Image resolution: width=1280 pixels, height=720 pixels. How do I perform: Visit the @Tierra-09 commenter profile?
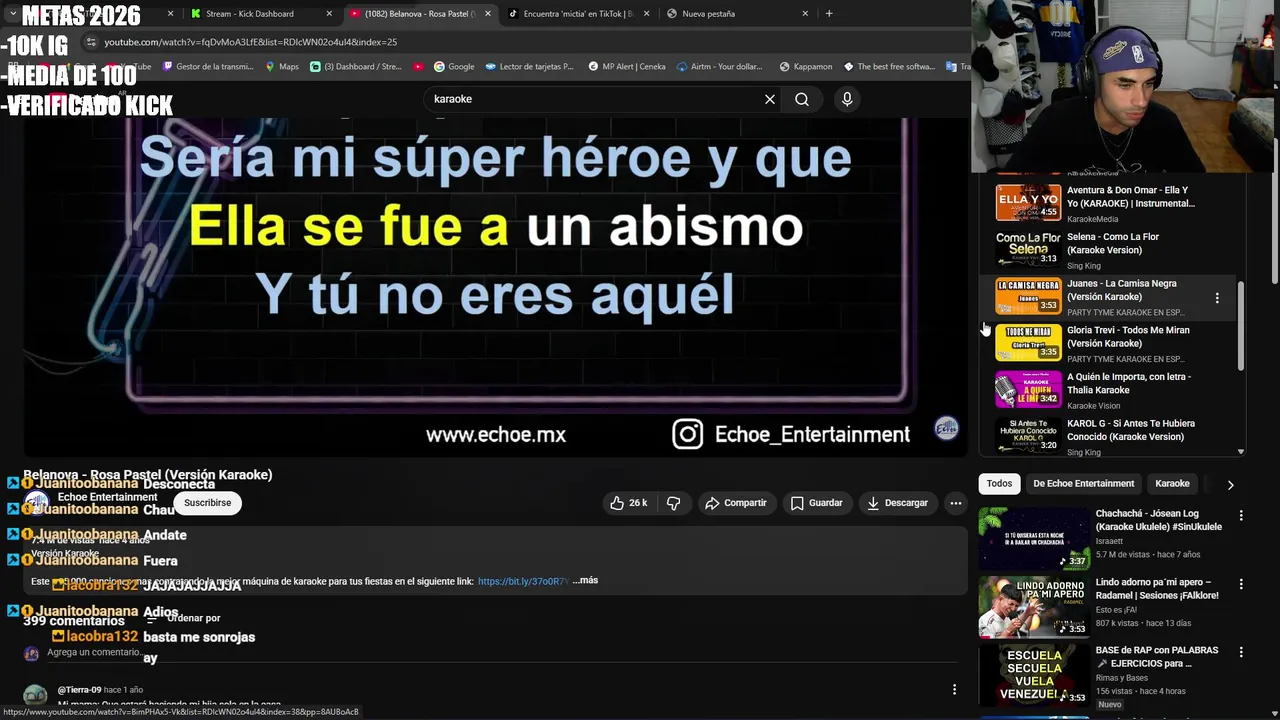[x=79, y=690]
